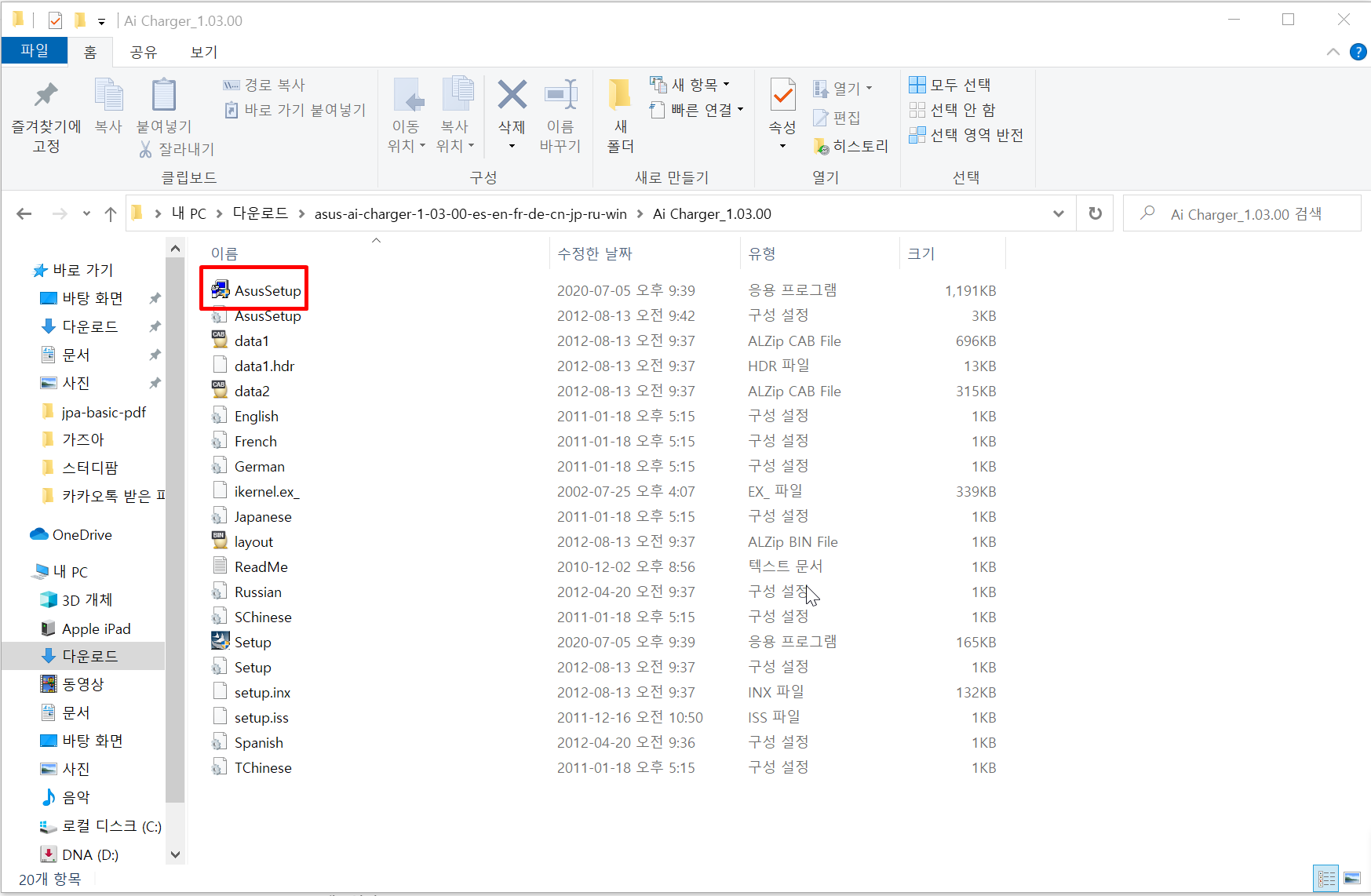The width and height of the screenshot is (1371, 896).
Task: Switch to the View (보기) tab
Action: tap(203, 52)
